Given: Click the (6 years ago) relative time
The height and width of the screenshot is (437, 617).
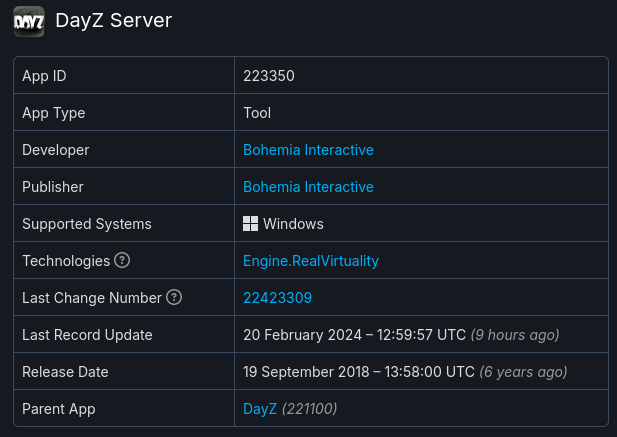Looking at the screenshot, I should pyautogui.click(x=523, y=372).
